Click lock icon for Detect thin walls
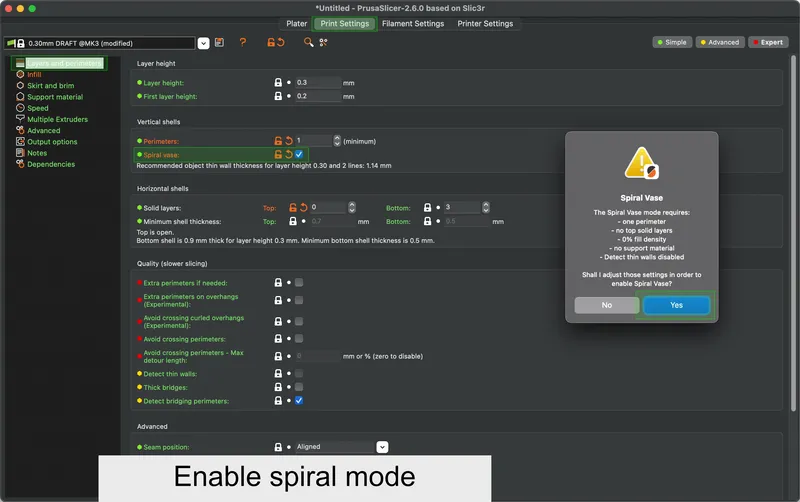This screenshot has height=502, width=800. (278, 373)
